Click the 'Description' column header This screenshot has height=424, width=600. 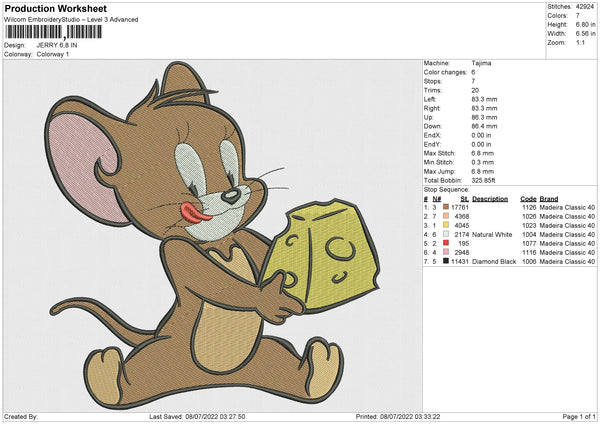click(x=490, y=199)
